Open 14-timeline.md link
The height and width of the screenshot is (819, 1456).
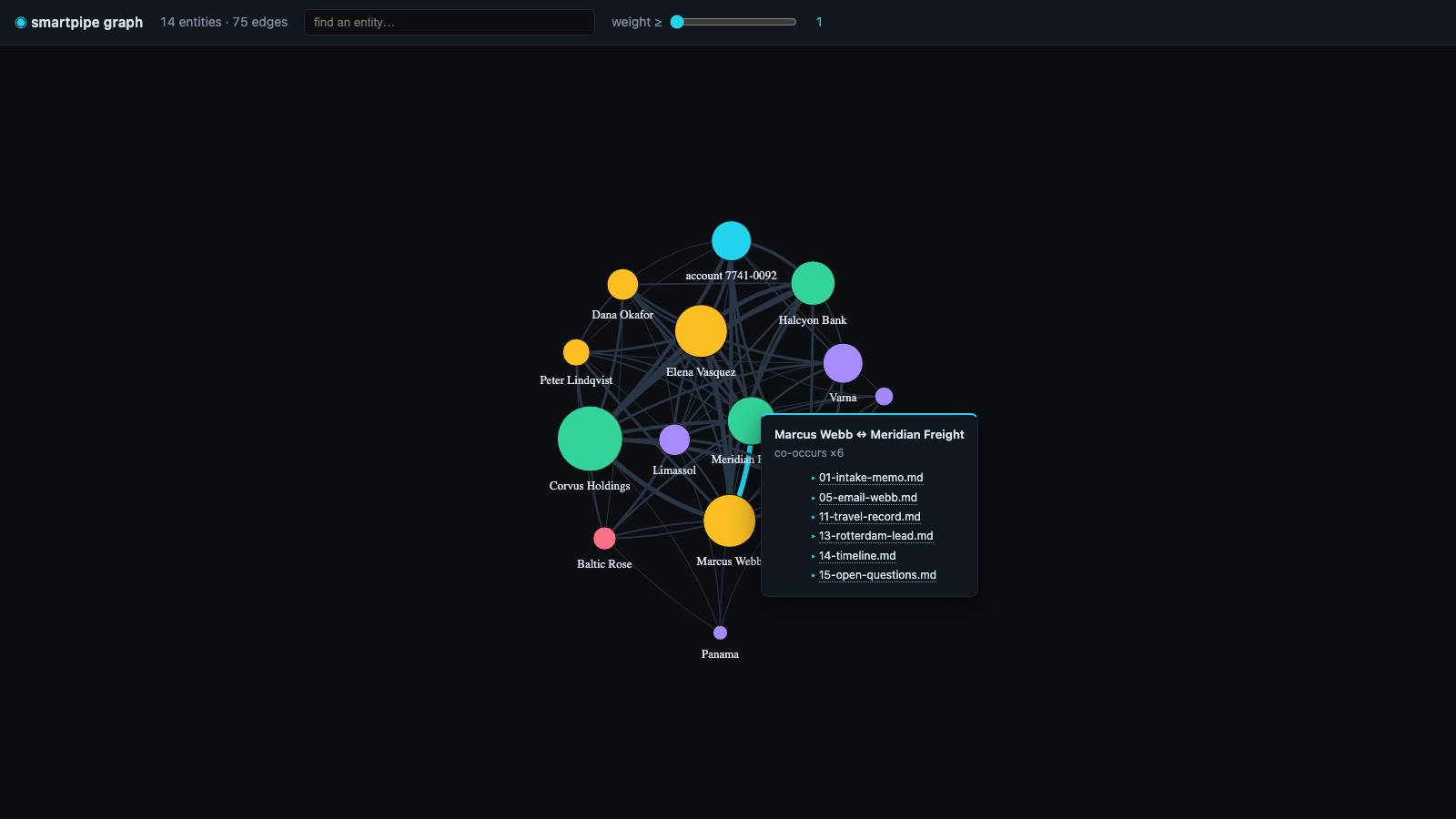[857, 556]
